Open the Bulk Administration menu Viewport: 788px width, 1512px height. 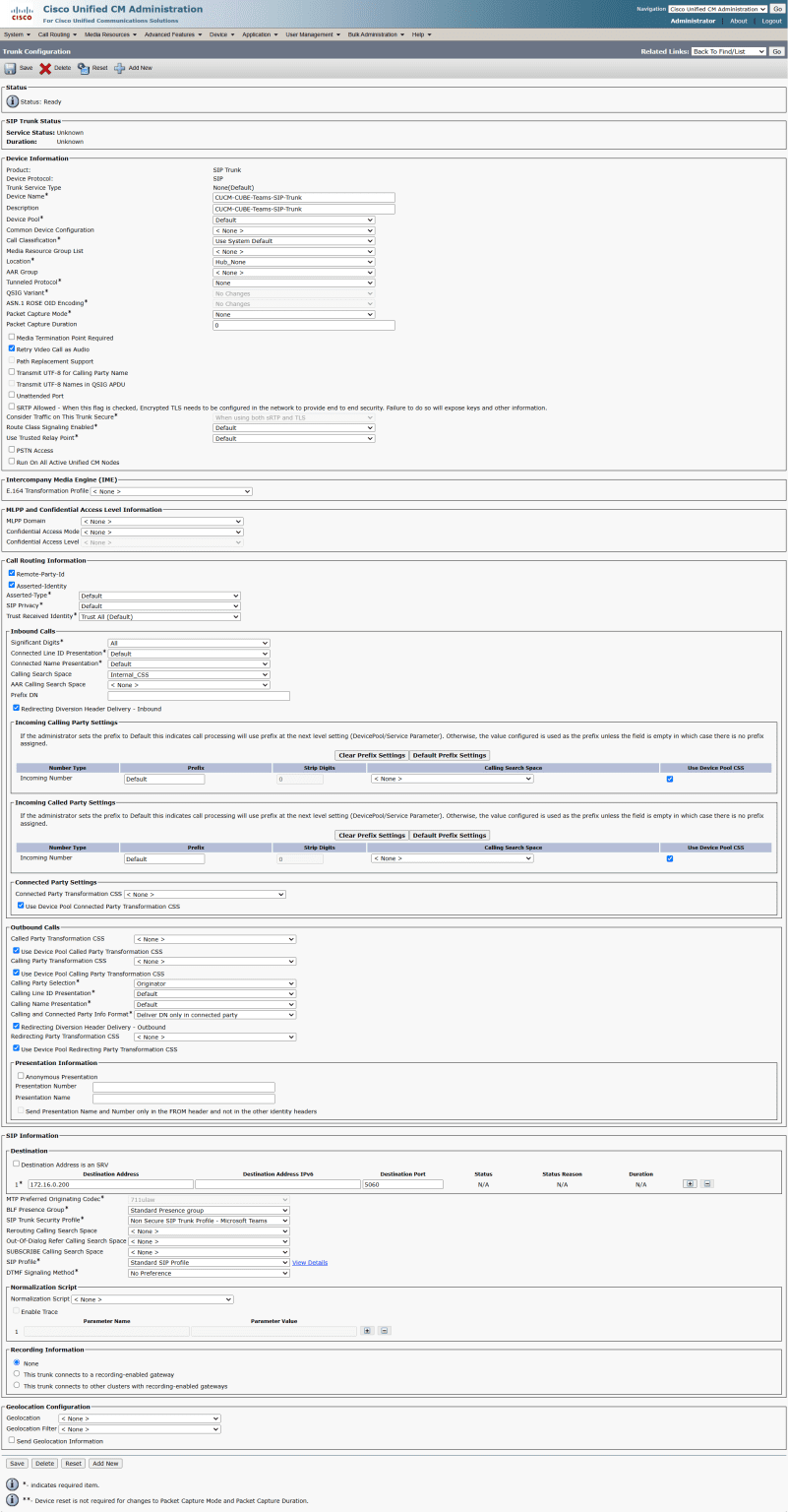coord(375,34)
